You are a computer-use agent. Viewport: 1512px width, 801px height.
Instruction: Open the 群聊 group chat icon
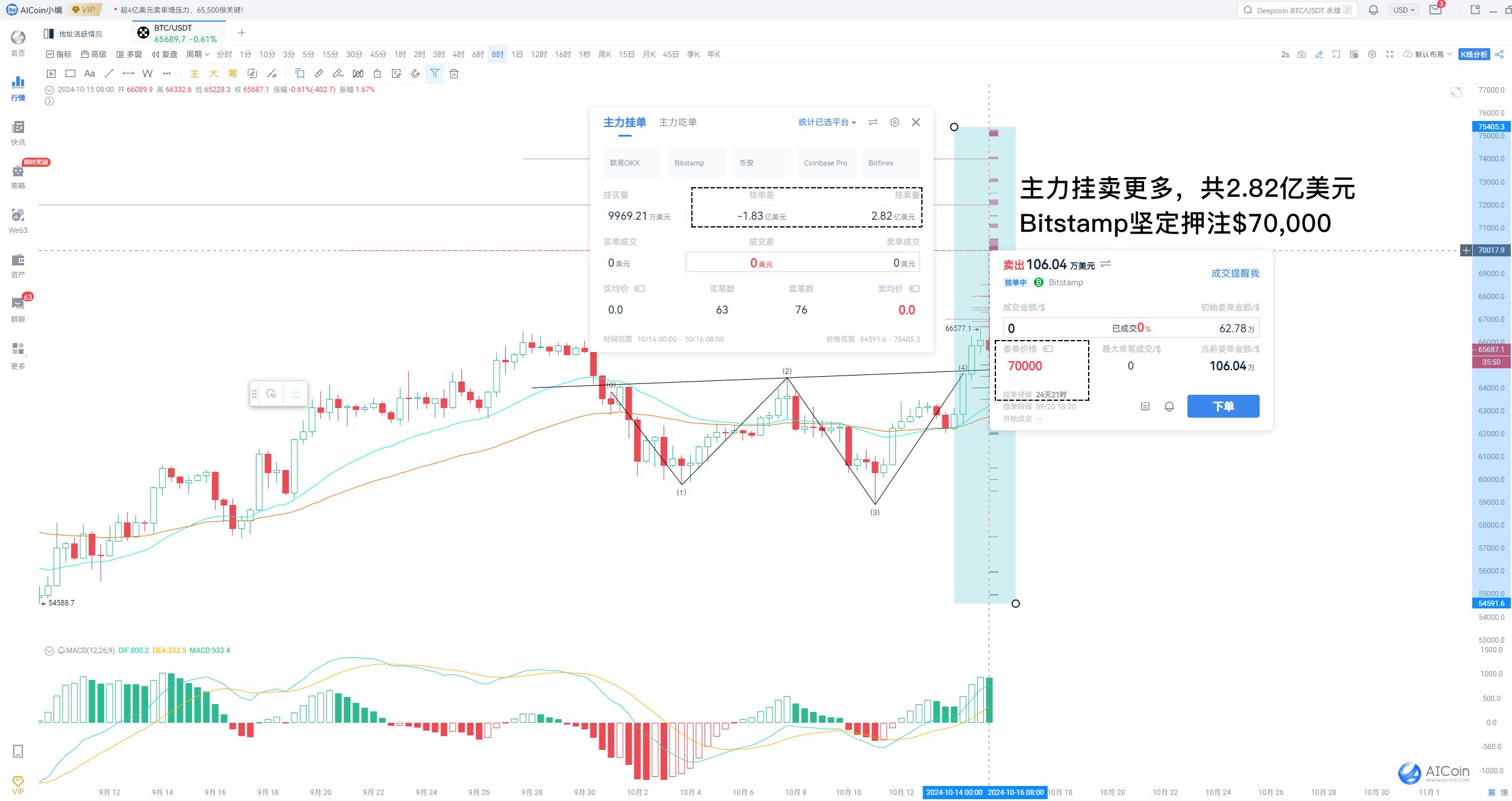coord(18,309)
